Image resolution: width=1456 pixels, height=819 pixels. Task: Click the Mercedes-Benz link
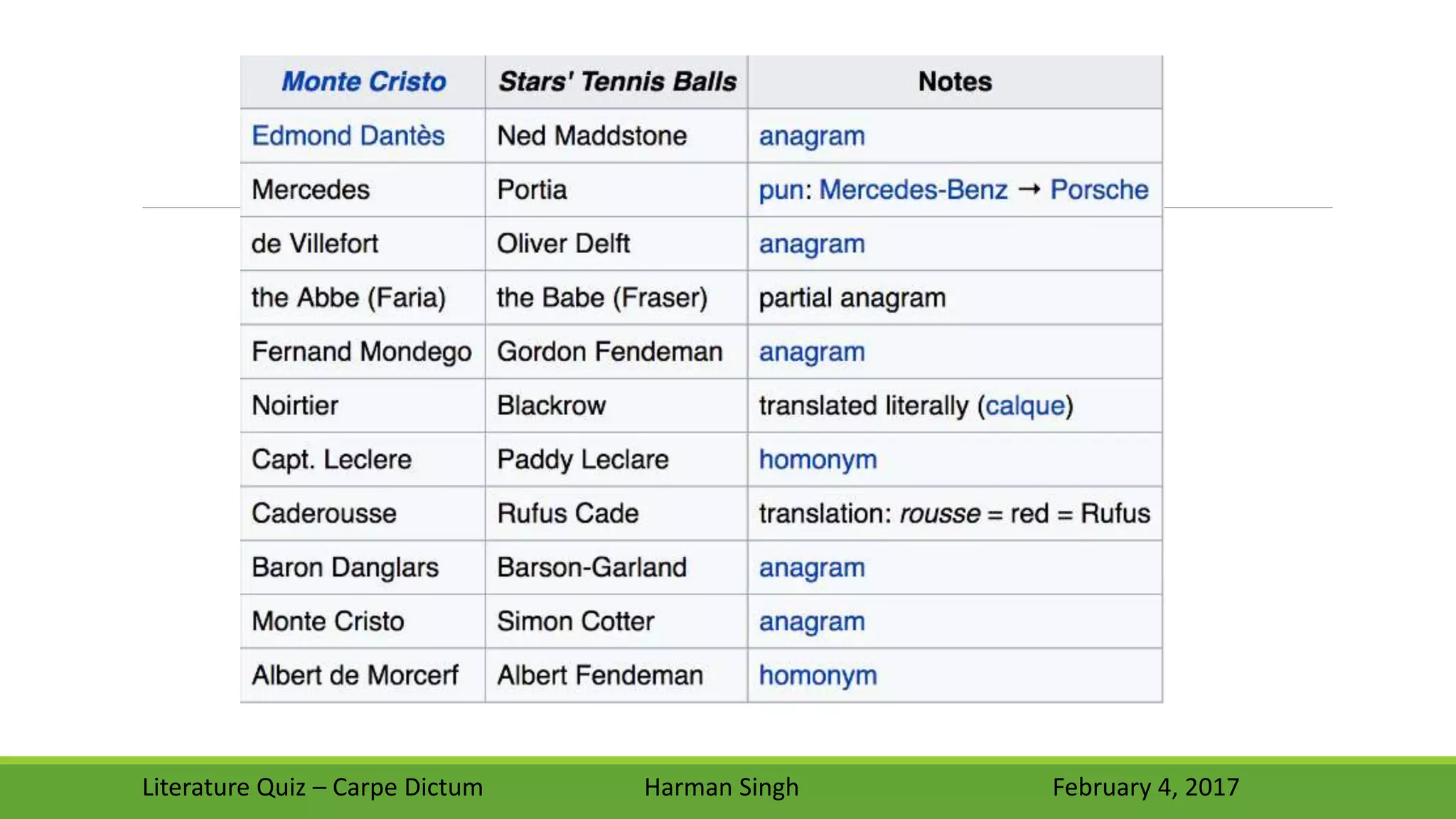(x=914, y=190)
